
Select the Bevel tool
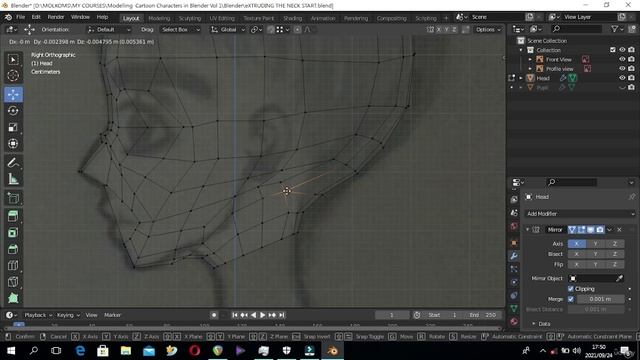pos(13,249)
